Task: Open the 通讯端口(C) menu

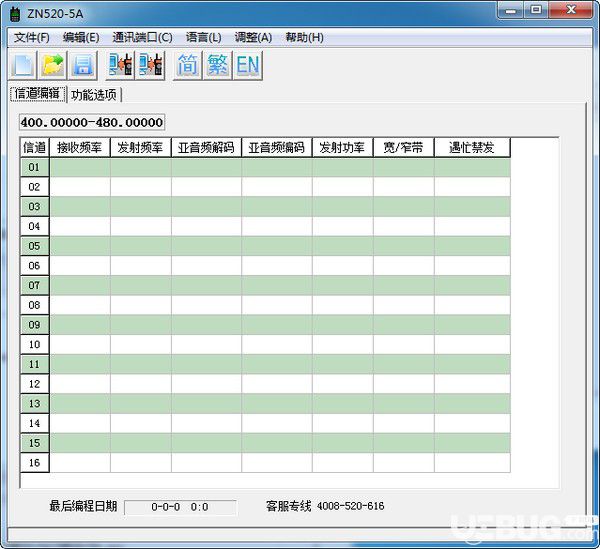Action: (x=142, y=37)
